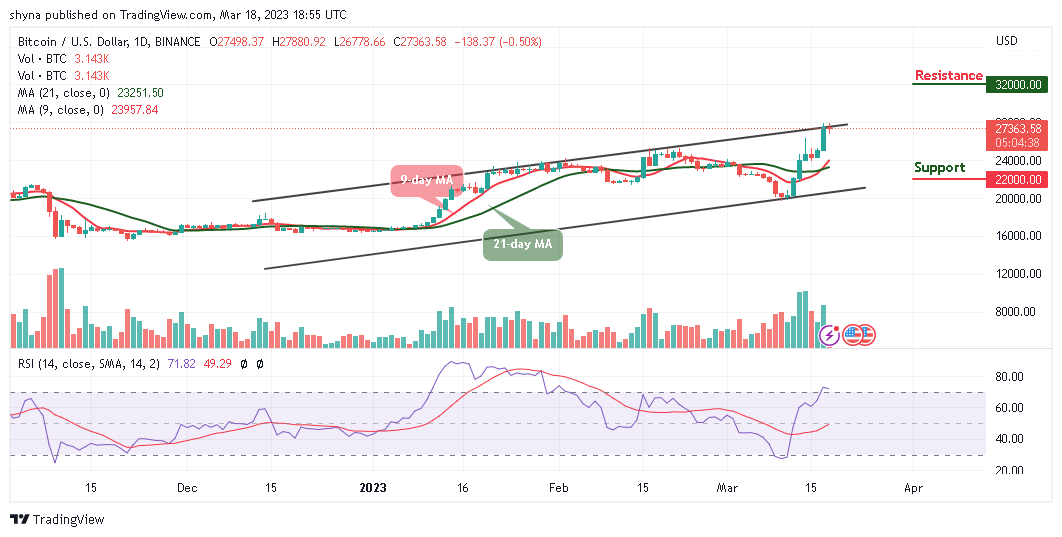Click the 21-day MA callout label

click(522, 243)
